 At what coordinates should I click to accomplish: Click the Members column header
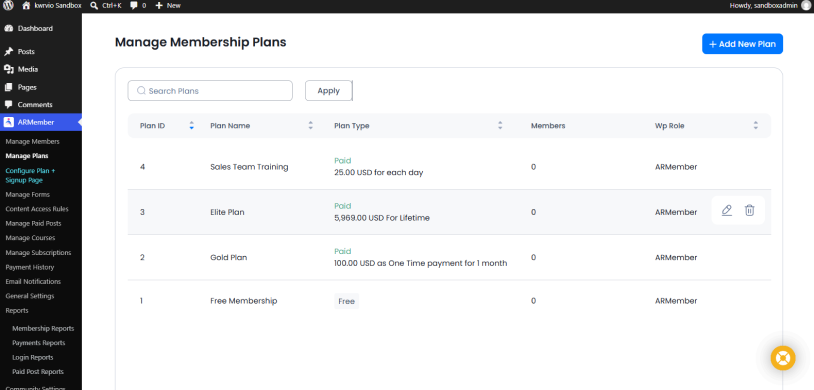tap(548, 126)
